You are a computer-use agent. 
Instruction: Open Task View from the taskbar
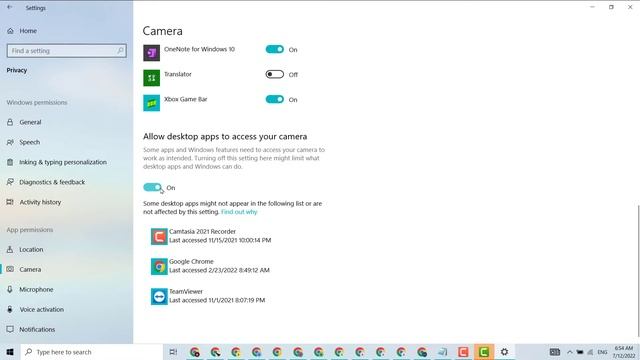click(173, 352)
